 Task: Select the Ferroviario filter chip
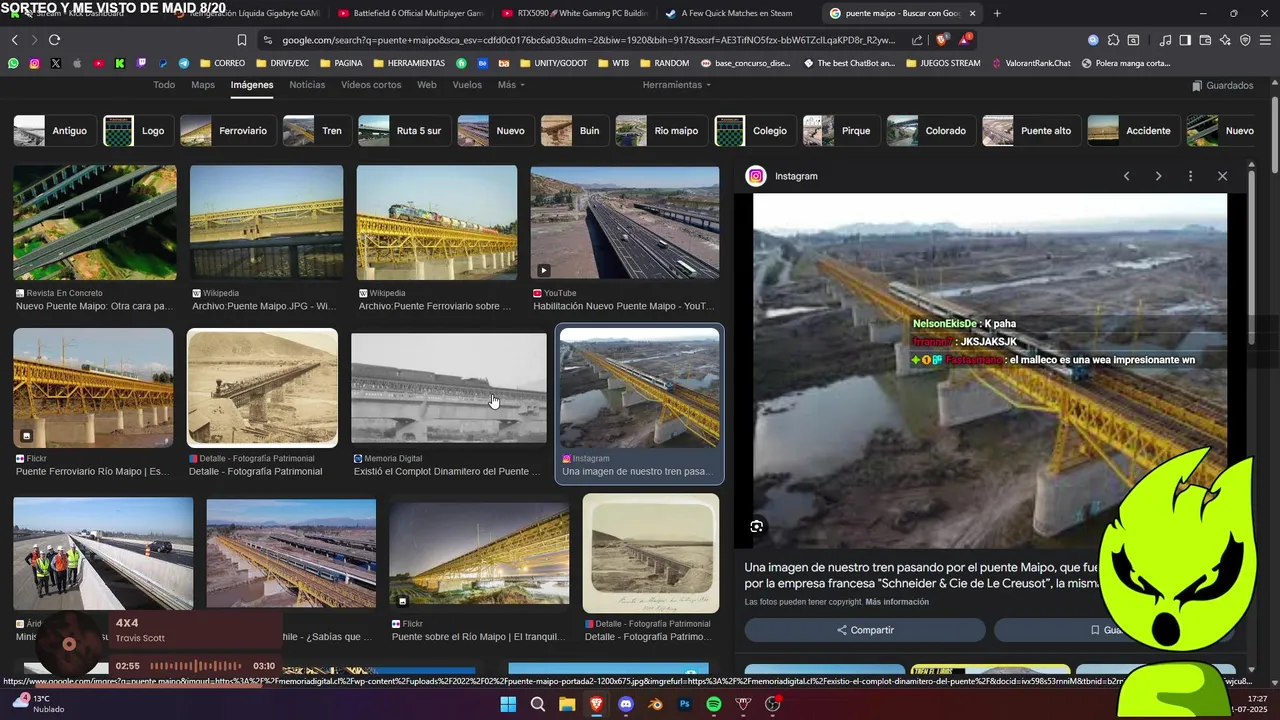tap(227, 131)
